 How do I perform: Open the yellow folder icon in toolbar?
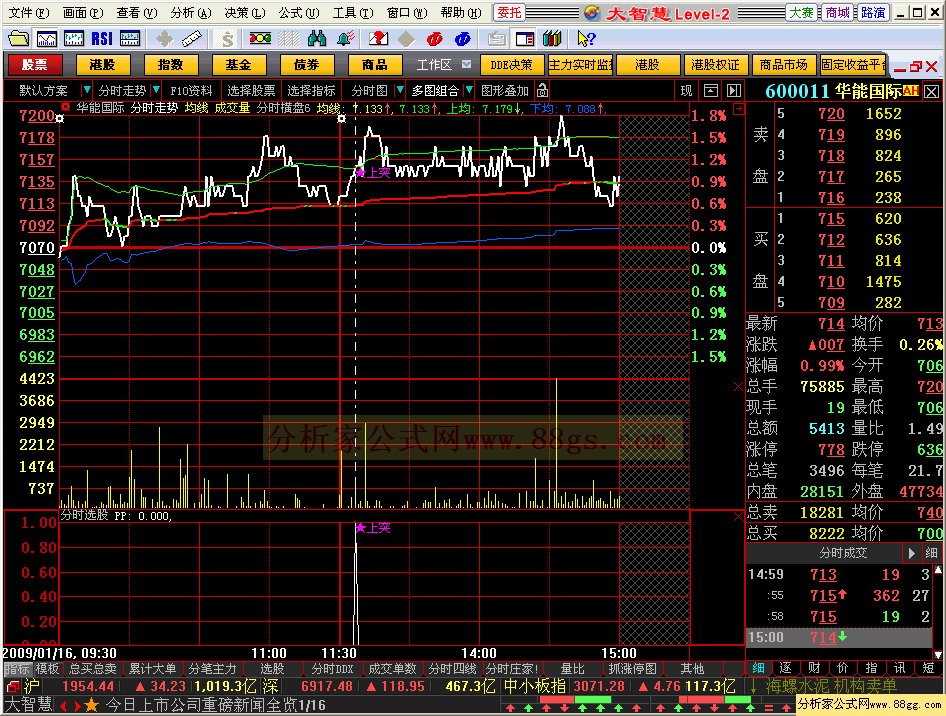pos(19,39)
